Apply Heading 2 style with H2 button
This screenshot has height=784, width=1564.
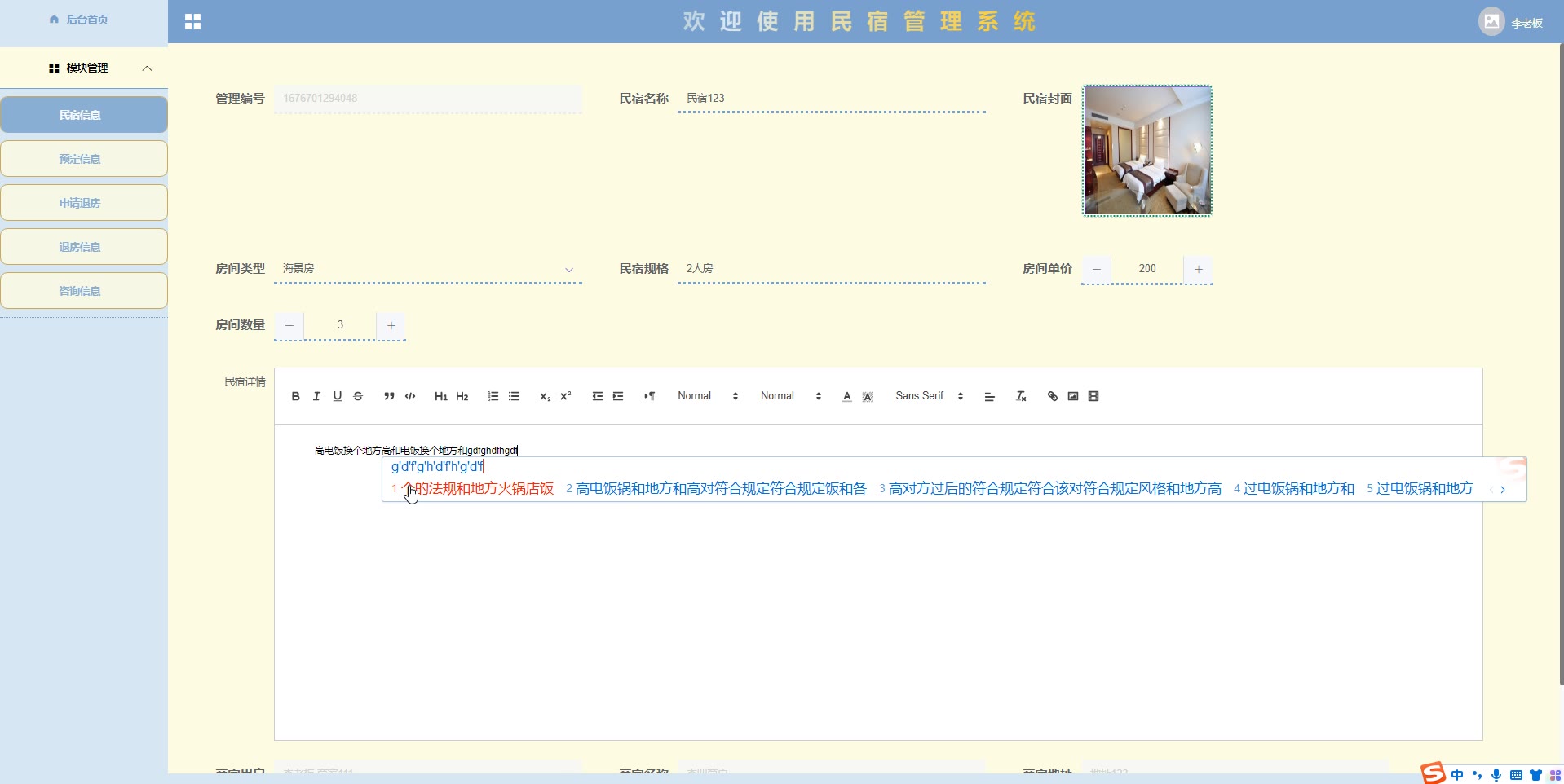[x=462, y=396]
